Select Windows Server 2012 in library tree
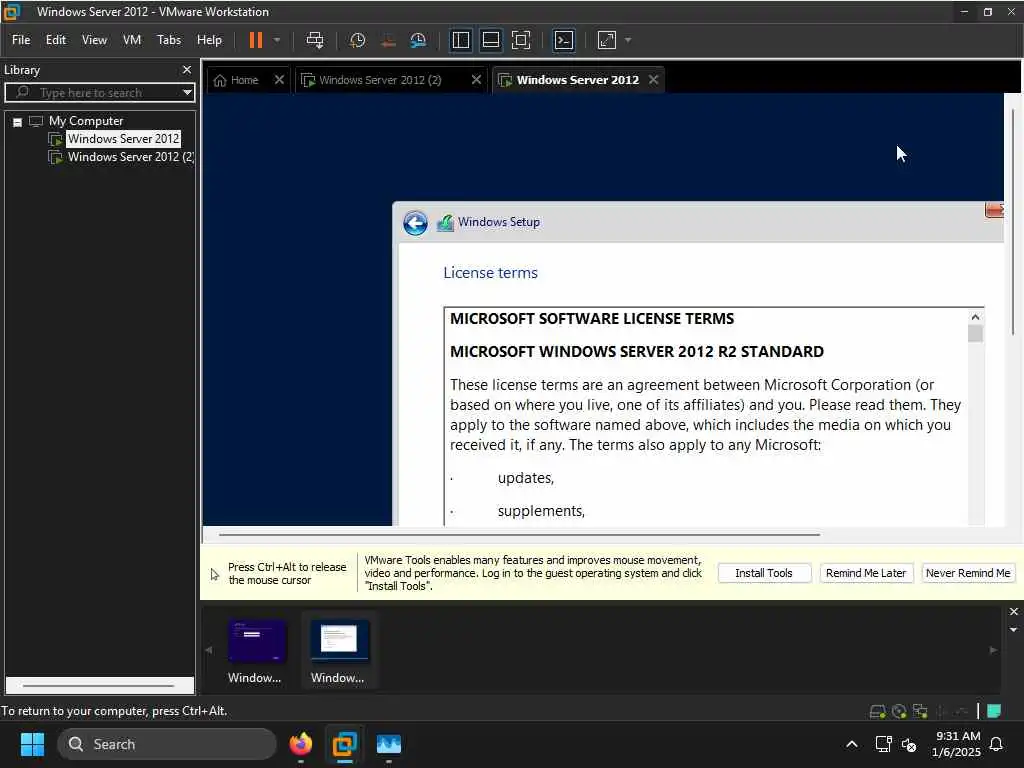 [x=123, y=138]
